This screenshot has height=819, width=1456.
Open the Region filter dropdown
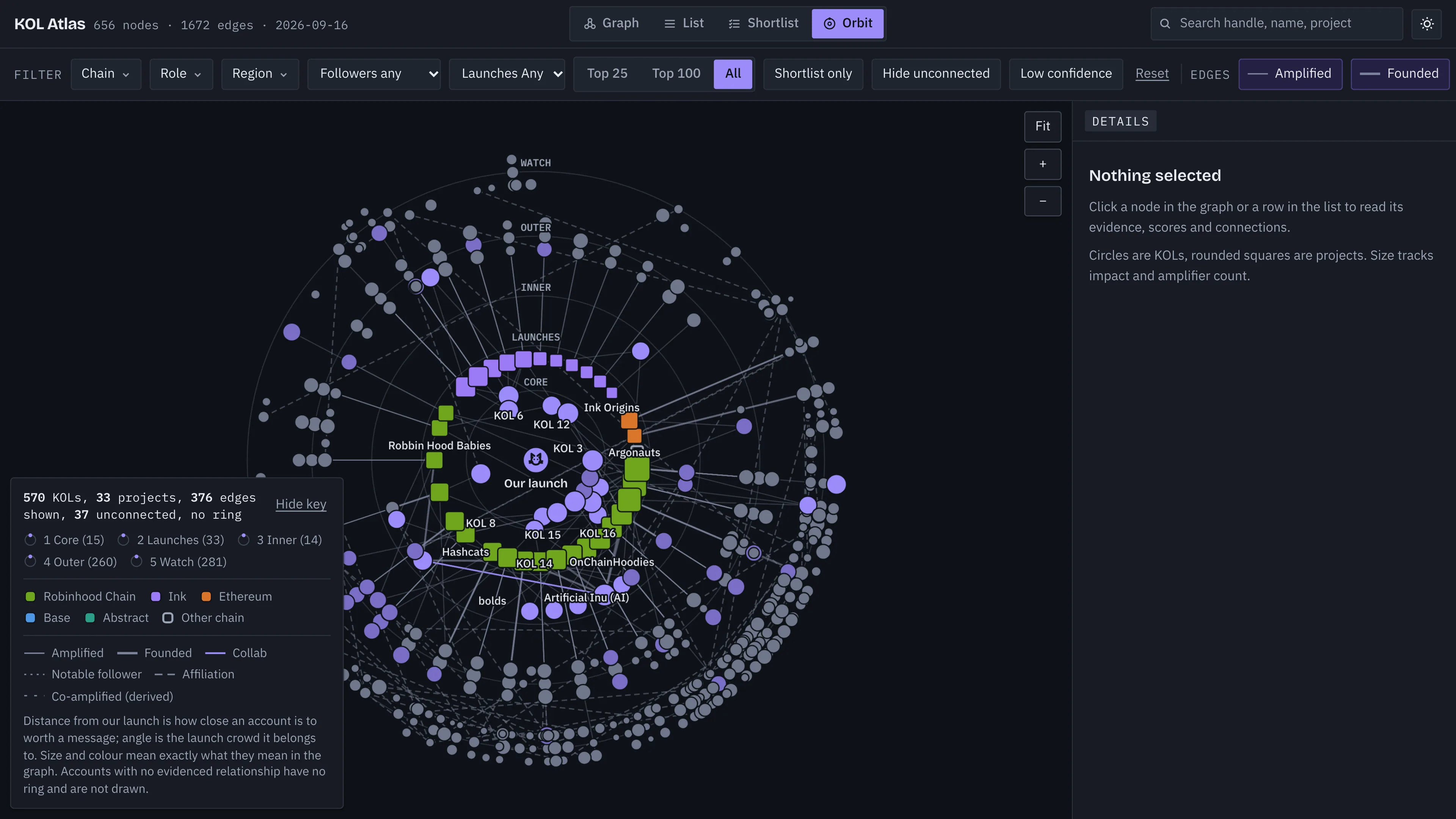point(260,74)
